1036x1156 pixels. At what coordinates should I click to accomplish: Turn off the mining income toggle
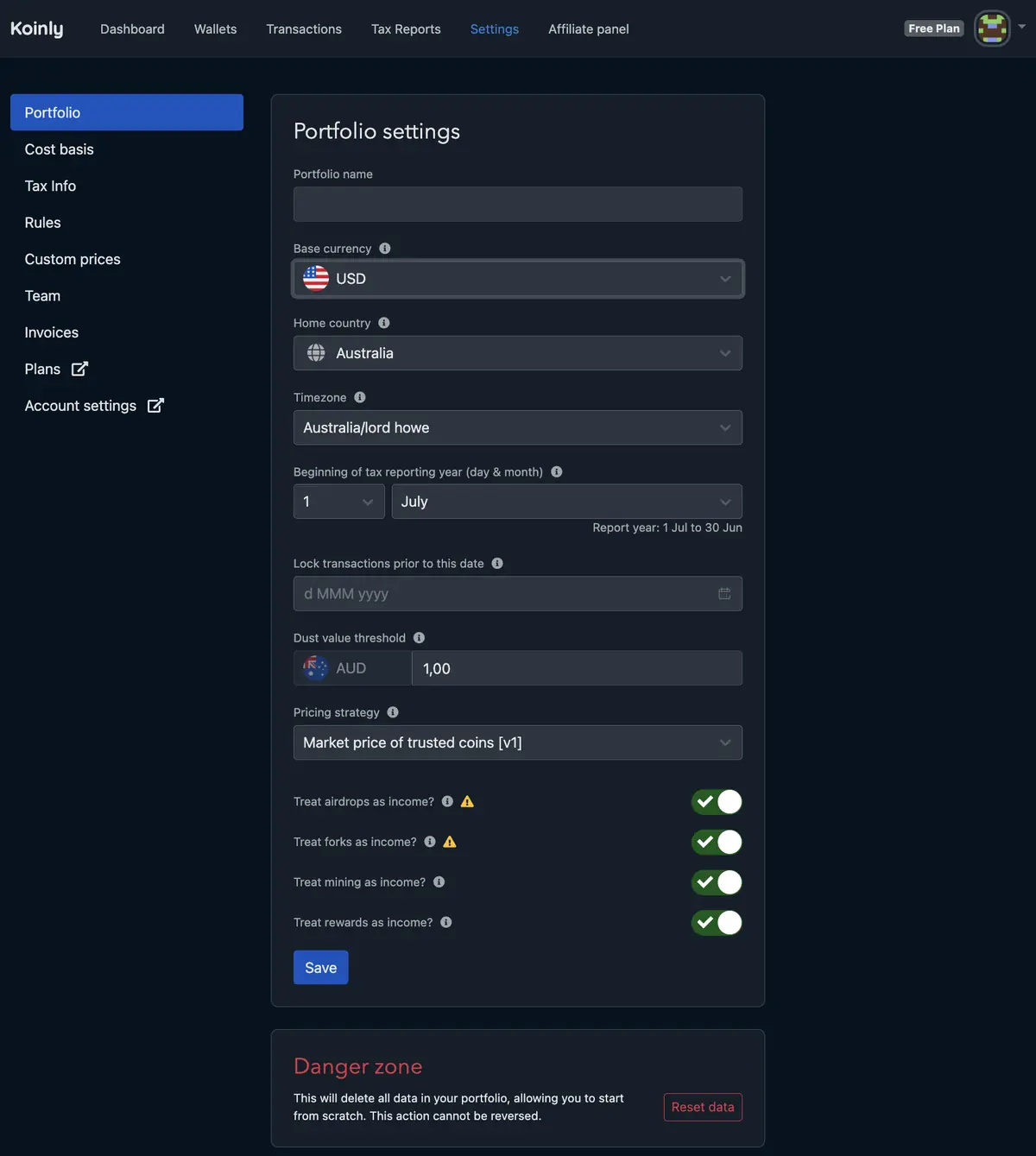click(716, 882)
